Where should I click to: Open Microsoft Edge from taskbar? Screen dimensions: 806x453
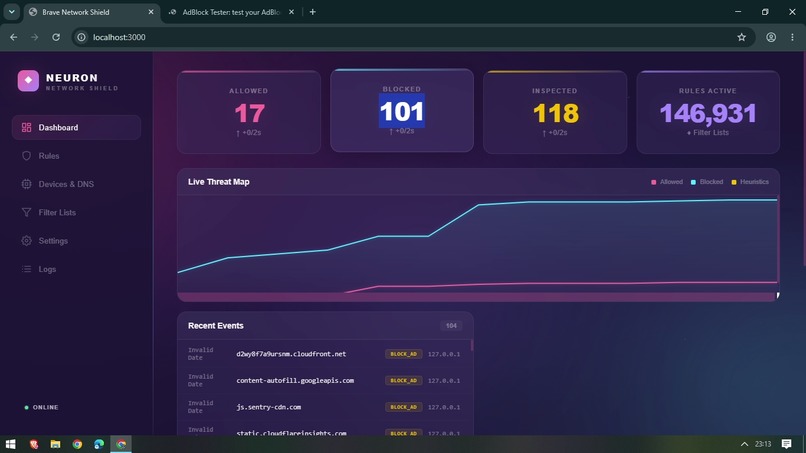pyautogui.click(x=99, y=444)
